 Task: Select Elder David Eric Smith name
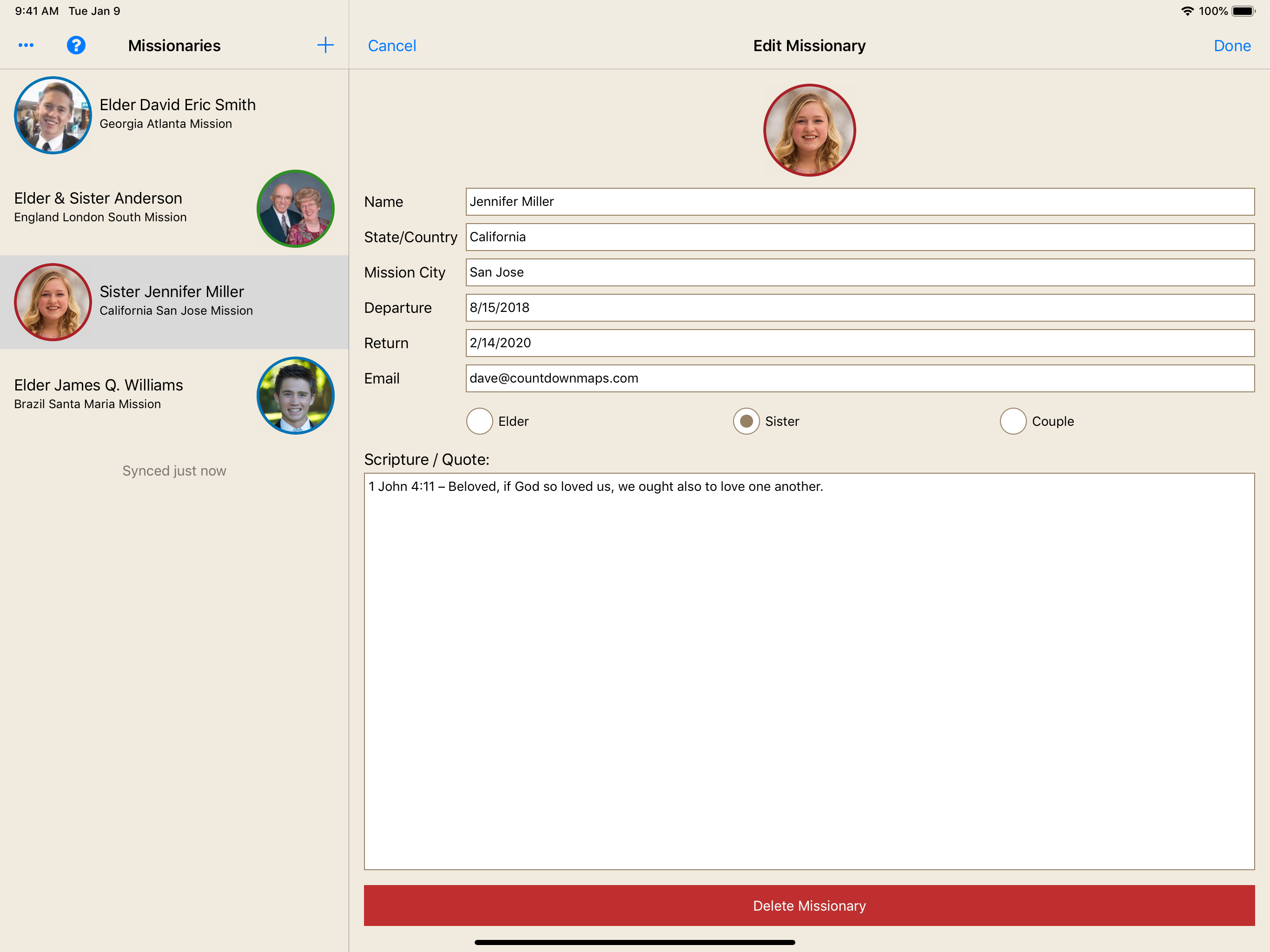pyautogui.click(x=178, y=105)
